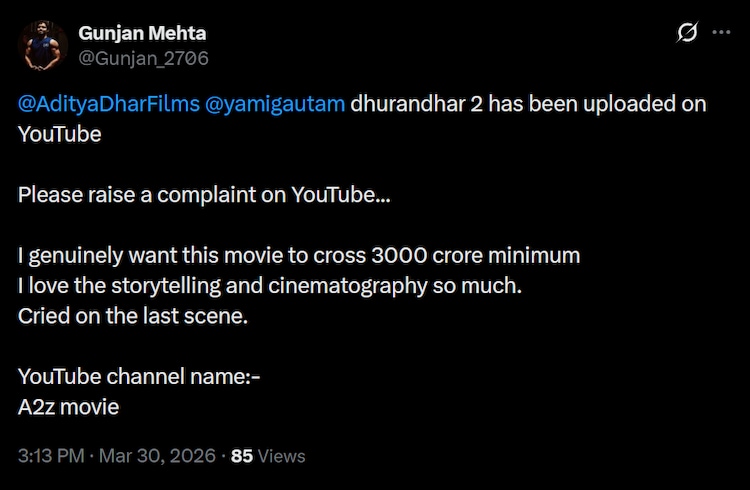Click the Views label
The width and height of the screenshot is (750, 490).
[x=281, y=456]
